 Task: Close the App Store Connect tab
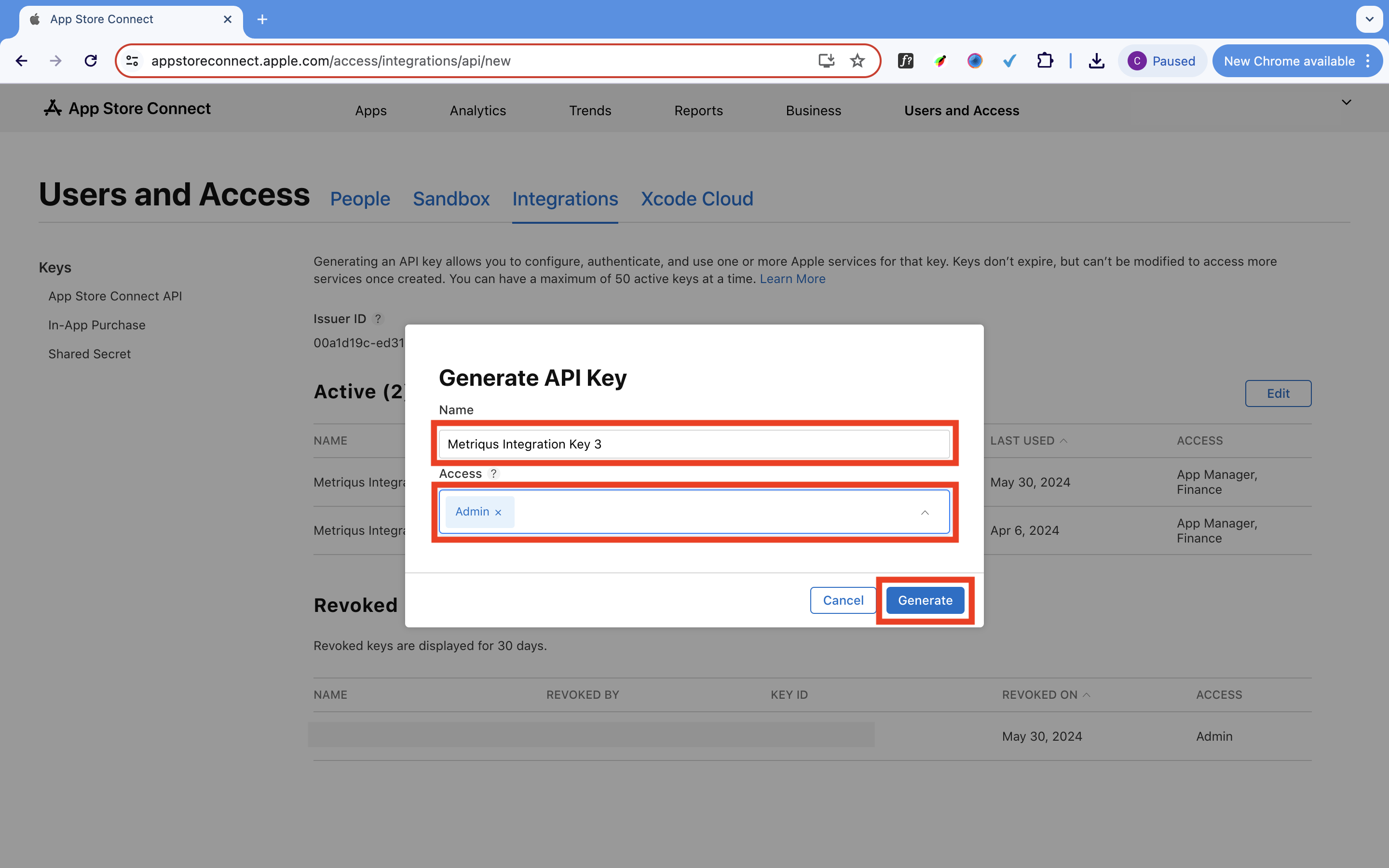227,19
